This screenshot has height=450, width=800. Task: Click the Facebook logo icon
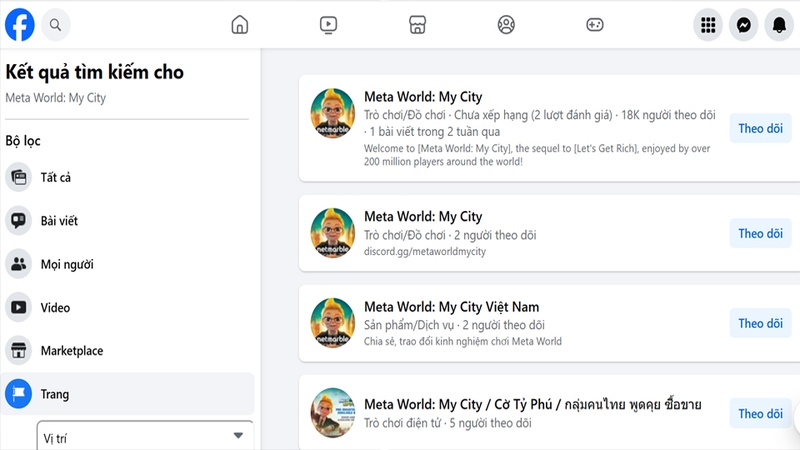(x=19, y=24)
